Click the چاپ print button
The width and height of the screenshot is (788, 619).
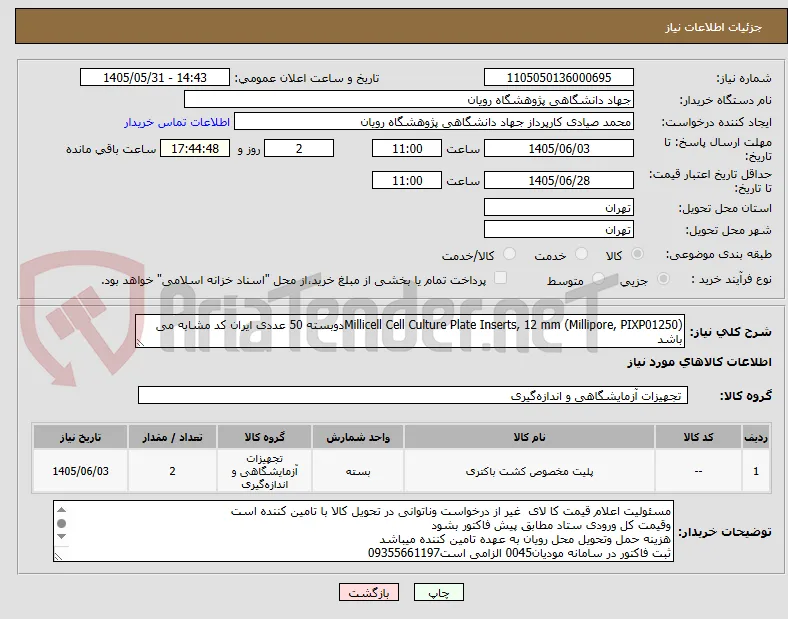pos(439,592)
